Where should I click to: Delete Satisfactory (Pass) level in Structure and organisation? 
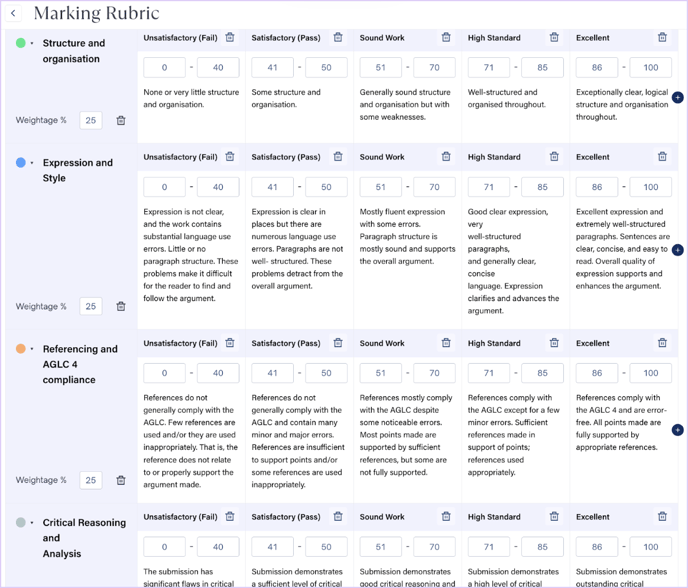click(x=338, y=38)
